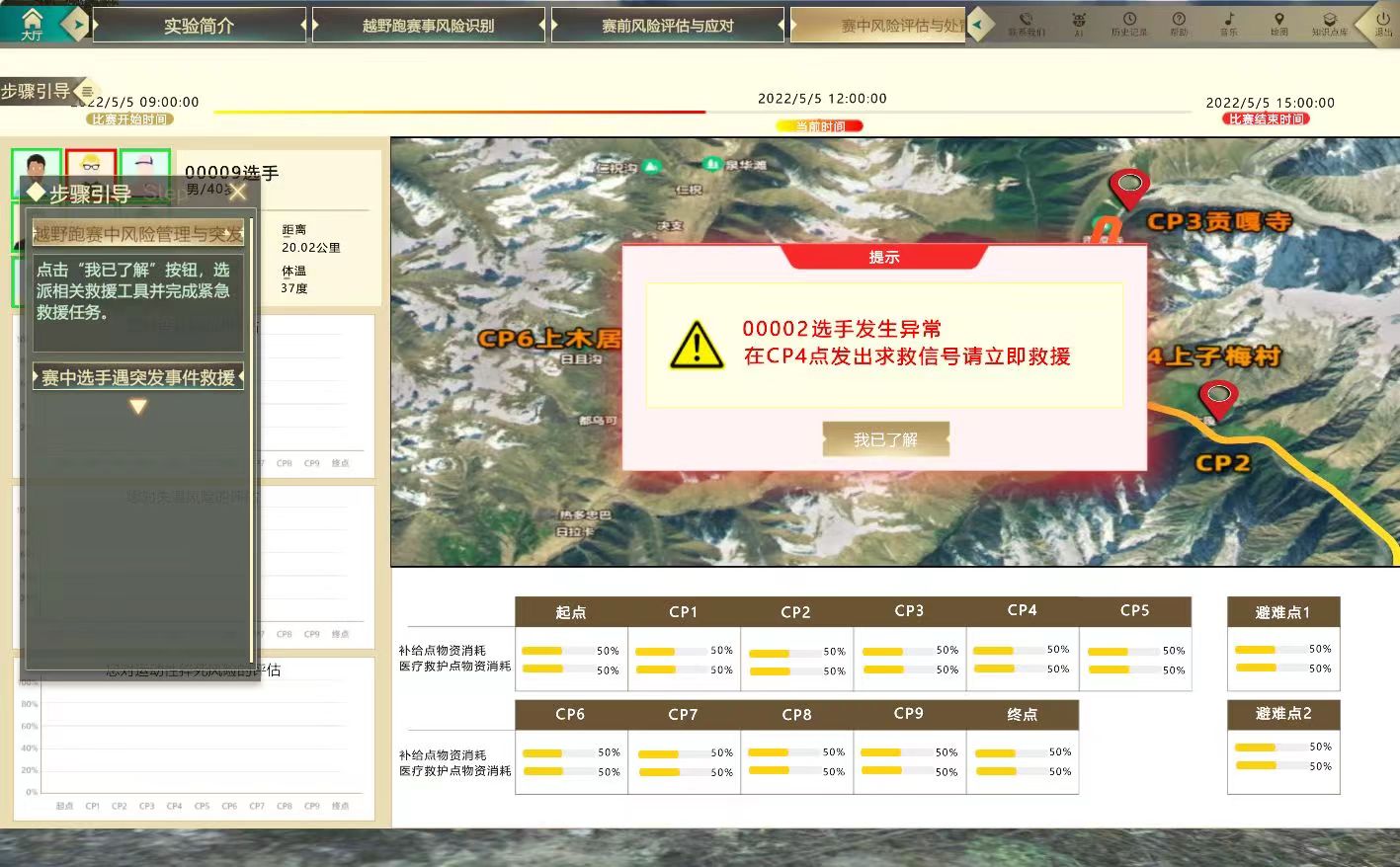Open the AI assistant robot icon
The width and height of the screenshot is (1400, 867).
[1078, 23]
